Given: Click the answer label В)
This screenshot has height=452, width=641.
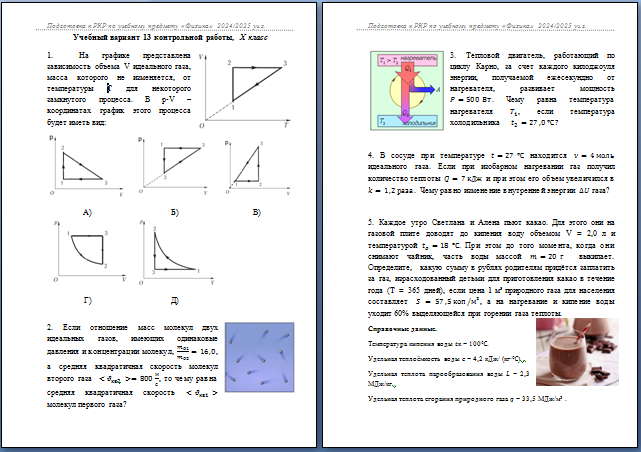Looking at the screenshot, I should 256,213.
